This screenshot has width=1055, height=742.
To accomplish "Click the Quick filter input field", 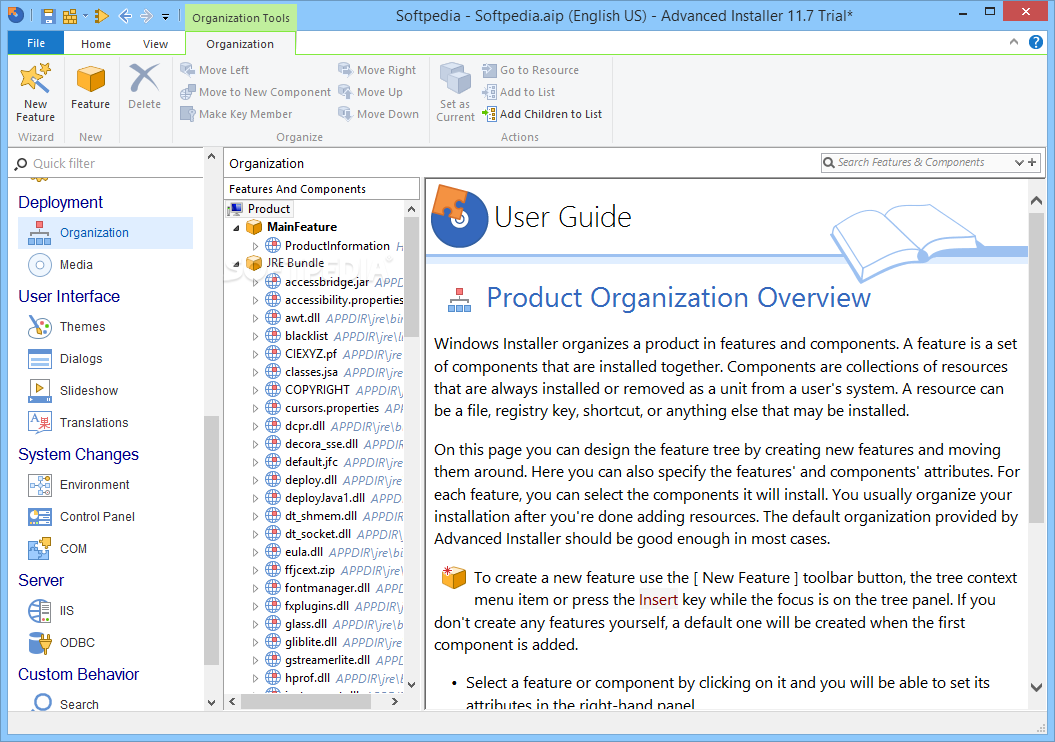I will [x=108, y=163].
